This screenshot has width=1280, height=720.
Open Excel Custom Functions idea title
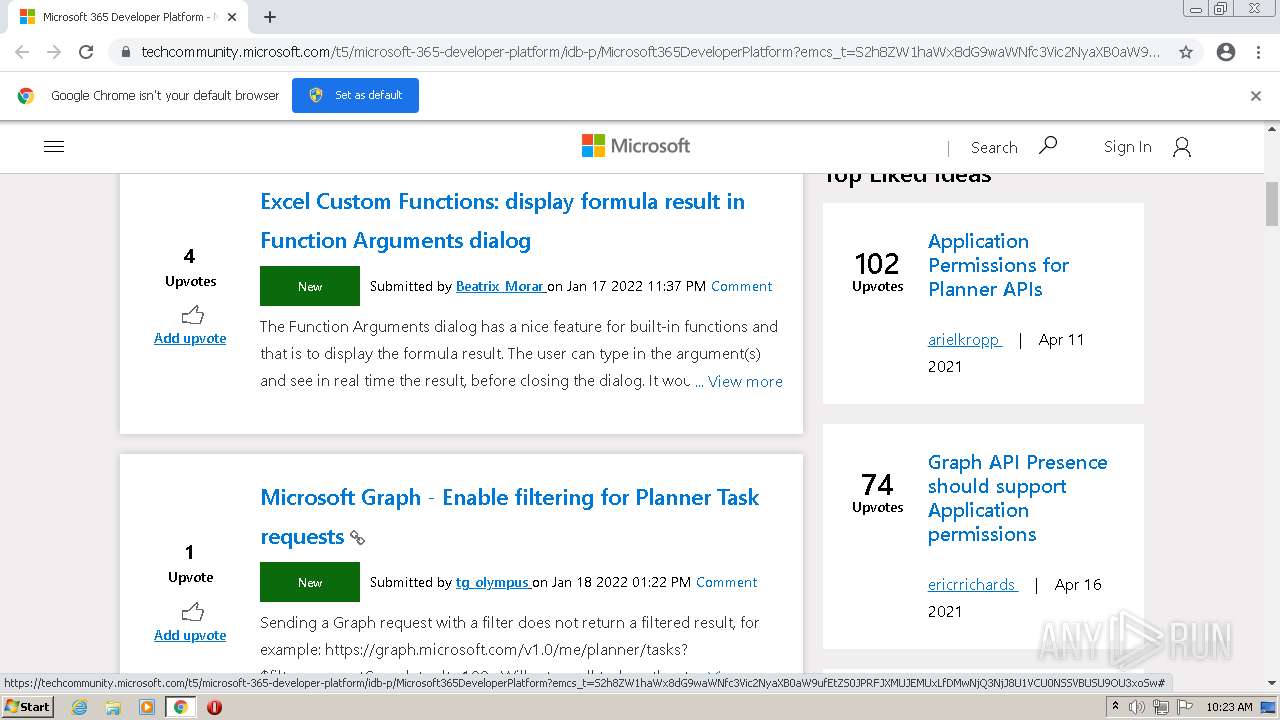tap(502, 221)
